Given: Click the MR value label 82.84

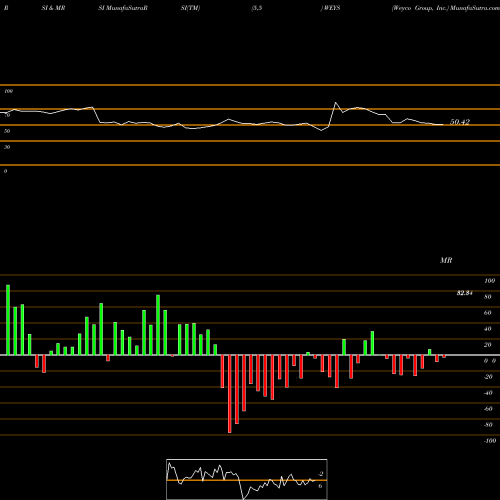Looking at the screenshot, I should click(x=464, y=293).
